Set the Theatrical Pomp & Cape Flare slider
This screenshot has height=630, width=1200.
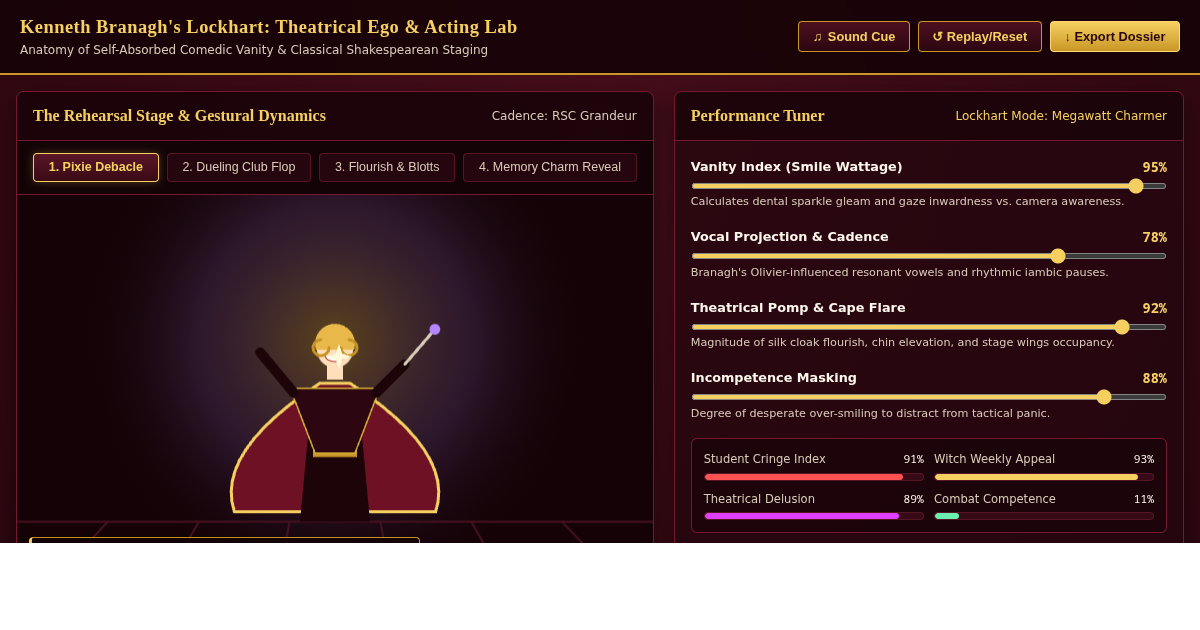coord(929,327)
